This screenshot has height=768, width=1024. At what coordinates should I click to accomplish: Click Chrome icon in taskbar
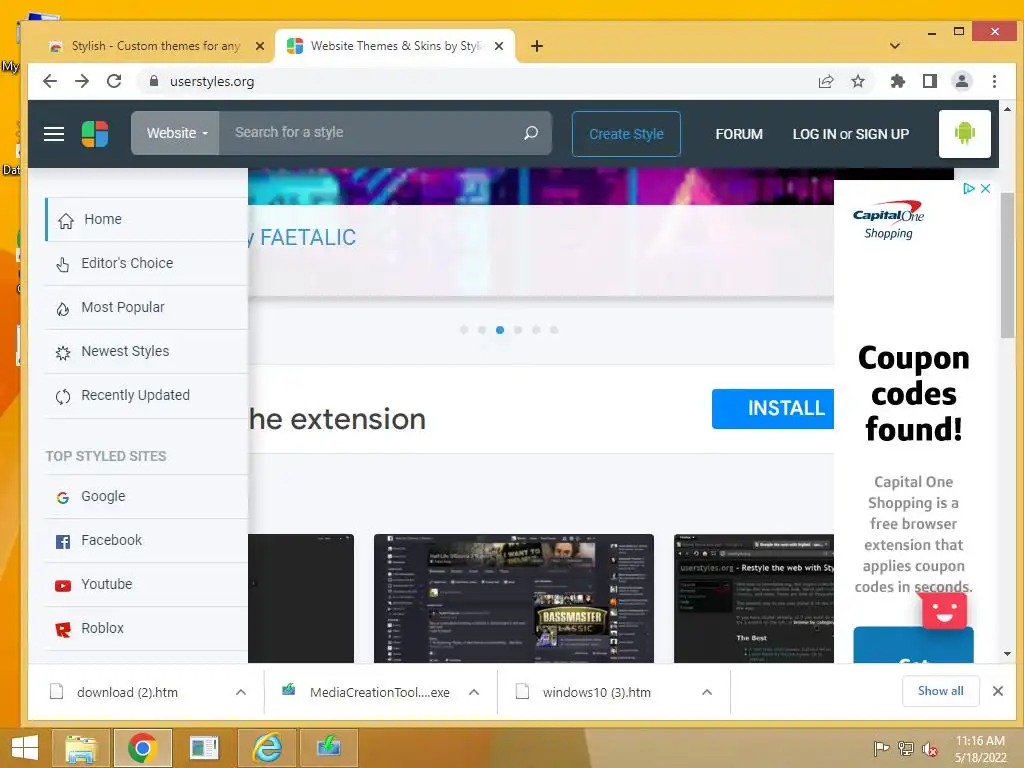pos(142,748)
